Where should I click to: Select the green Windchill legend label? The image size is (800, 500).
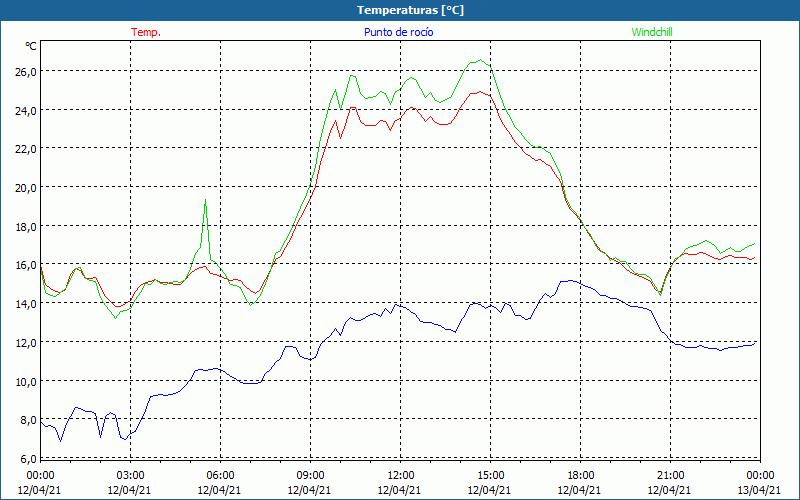click(652, 32)
